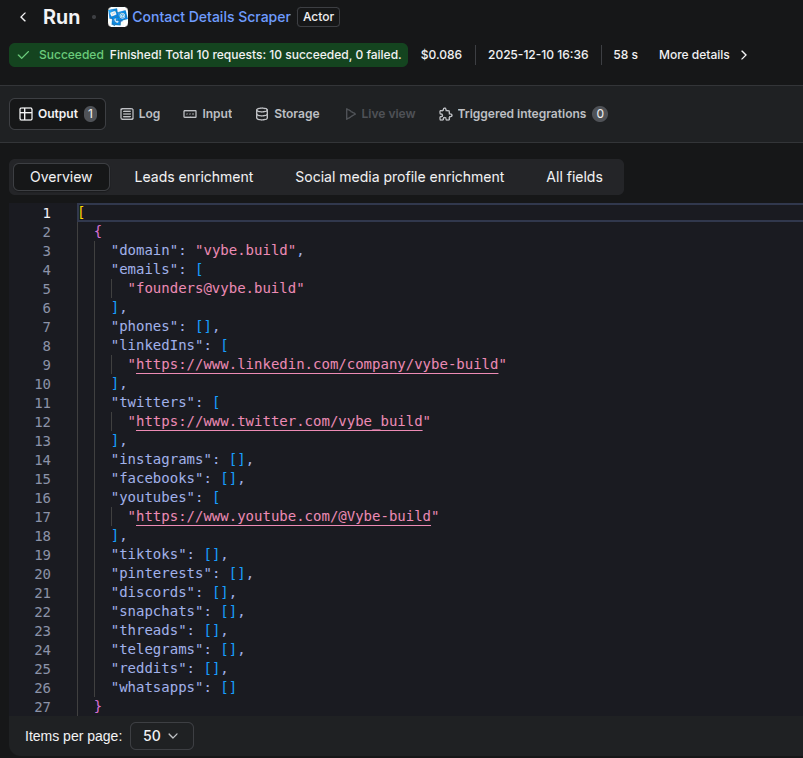Click the Live view play icon
This screenshot has height=758, width=803.
click(350, 114)
